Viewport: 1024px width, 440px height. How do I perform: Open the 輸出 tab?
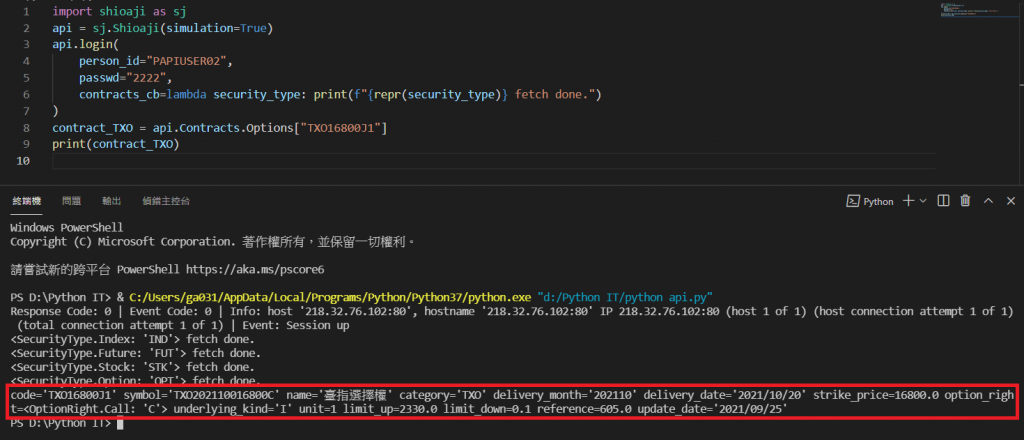tap(112, 201)
